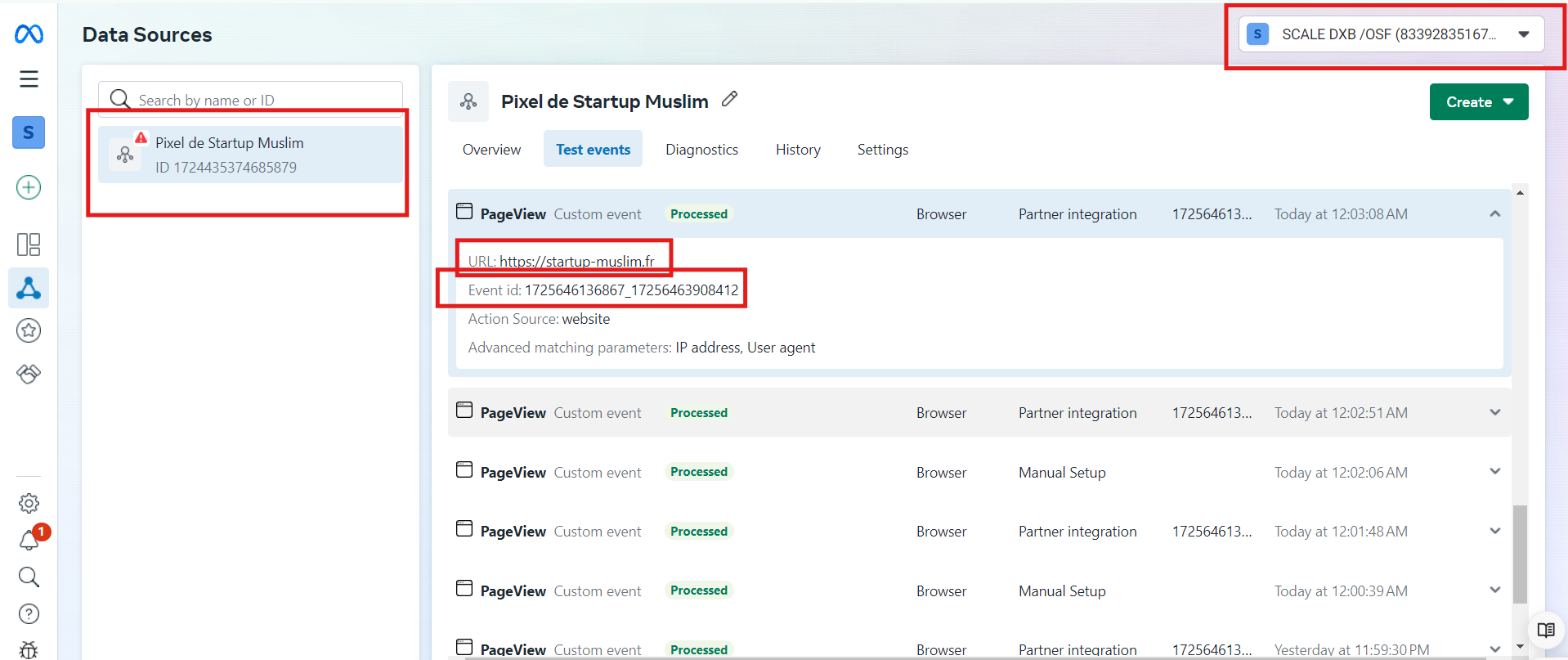
Task: Open the SCALE DXB /OSF account dropdown
Action: (1391, 34)
